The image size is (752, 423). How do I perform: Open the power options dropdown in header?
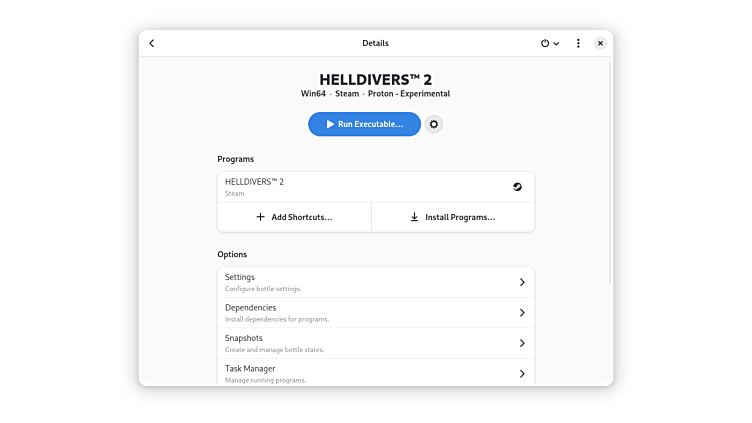click(x=549, y=43)
